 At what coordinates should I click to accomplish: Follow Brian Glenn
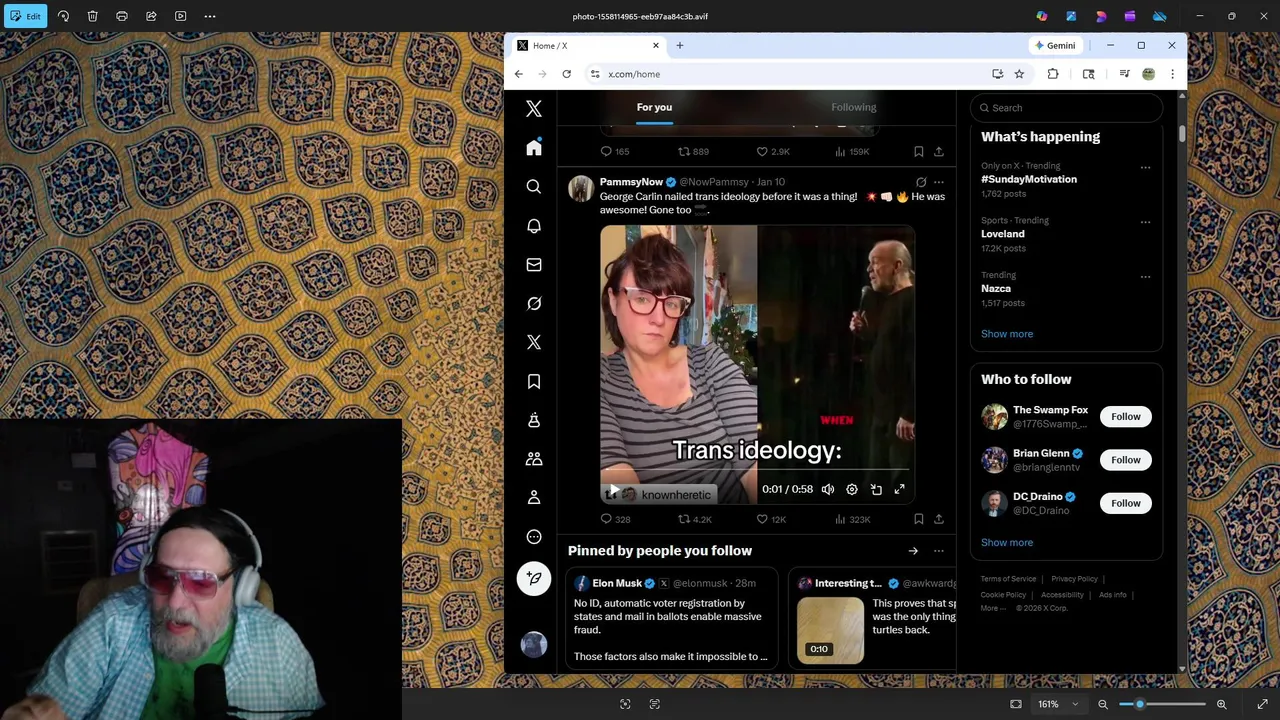(x=1125, y=460)
